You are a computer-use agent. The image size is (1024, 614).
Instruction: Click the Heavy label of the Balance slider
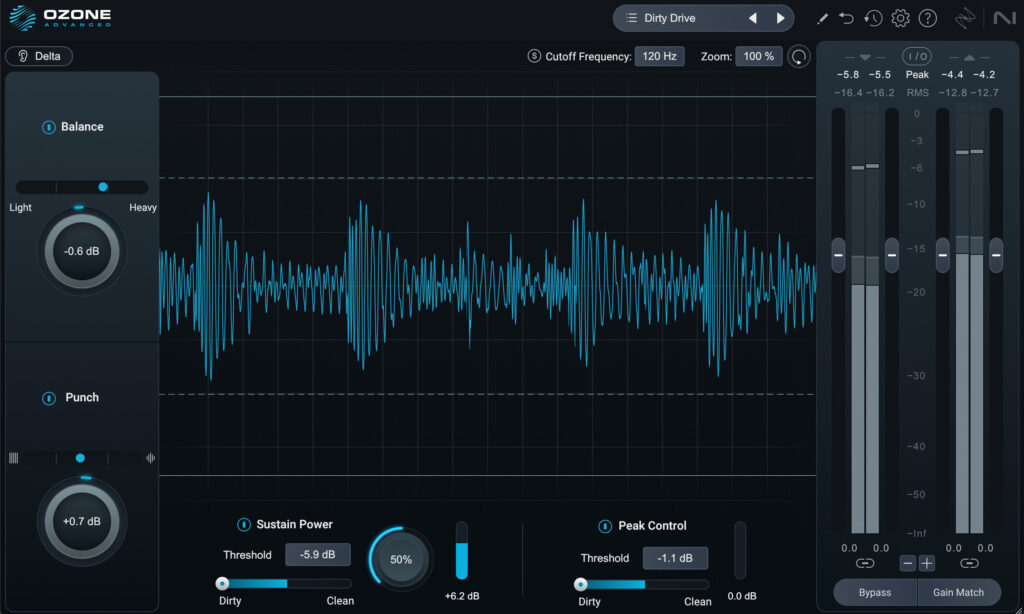coord(143,207)
